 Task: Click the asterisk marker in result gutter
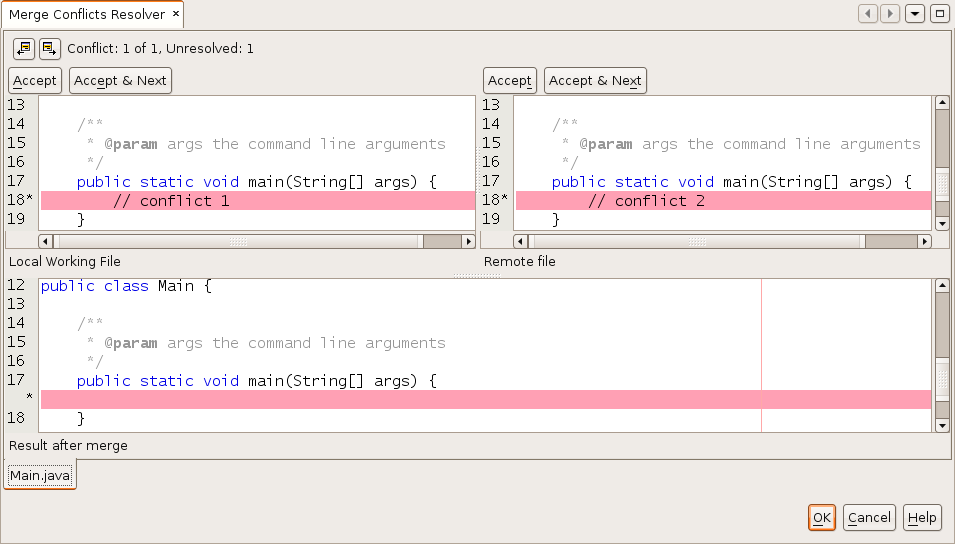pyautogui.click(x=29, y=397)
